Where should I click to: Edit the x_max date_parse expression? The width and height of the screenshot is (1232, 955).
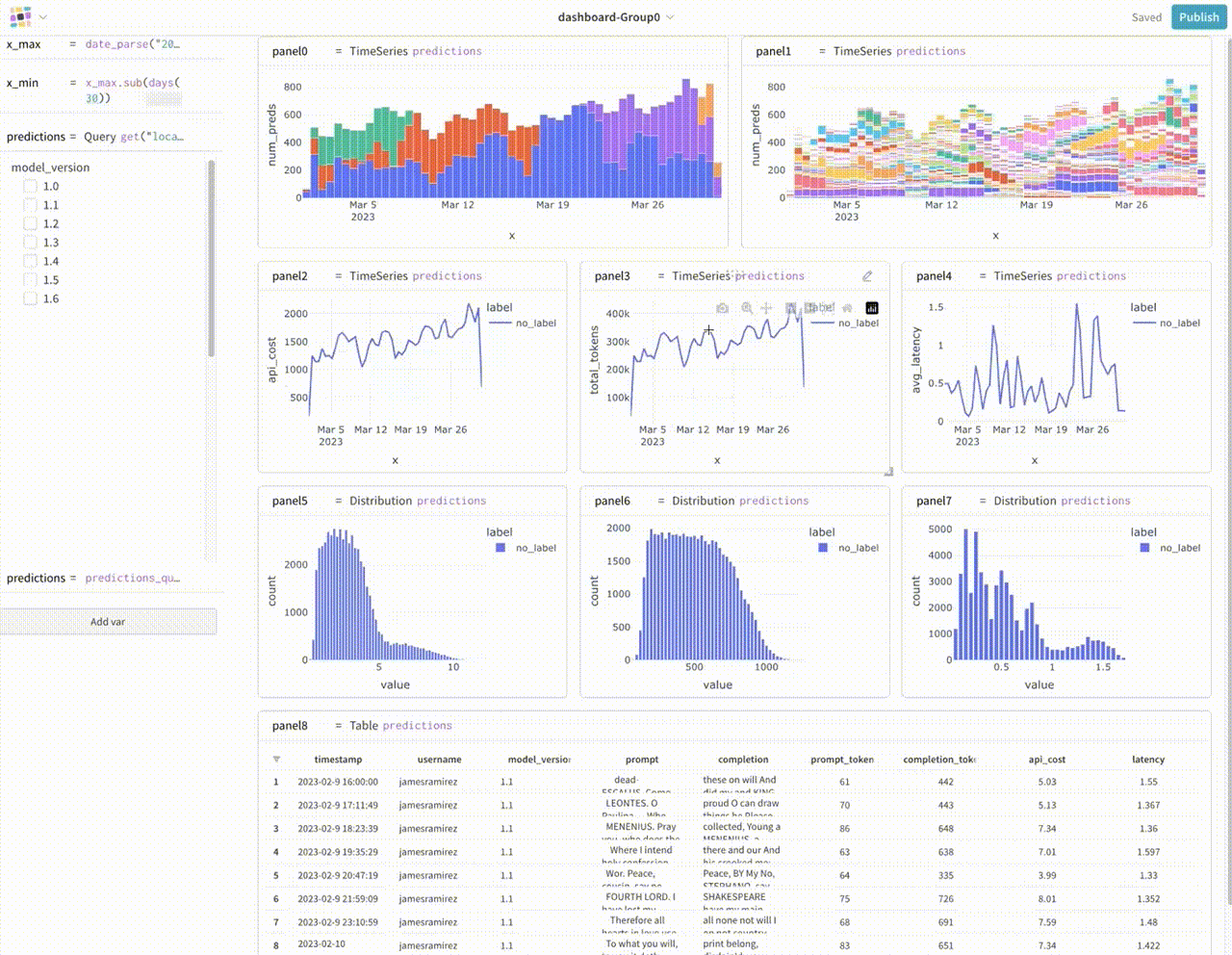[133, 44]
